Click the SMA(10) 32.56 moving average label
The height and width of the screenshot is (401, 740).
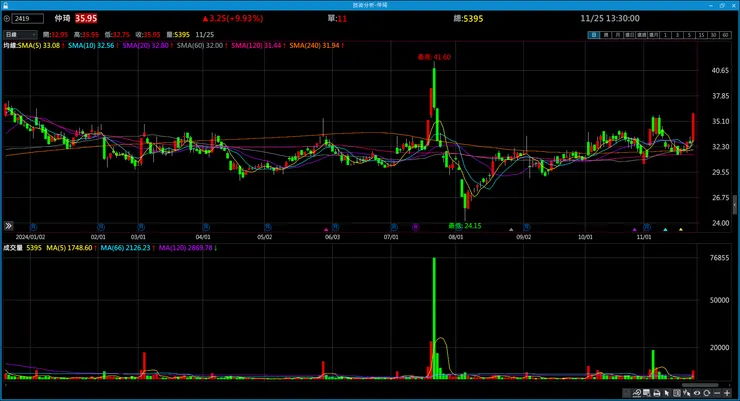(93, 45)
